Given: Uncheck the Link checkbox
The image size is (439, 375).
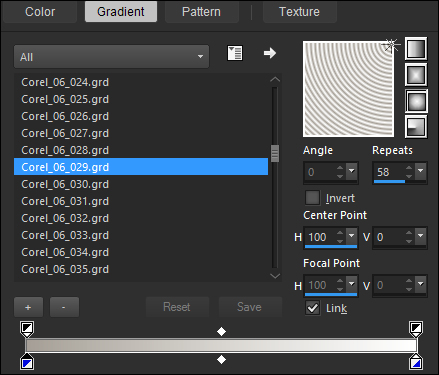Looking at the screenshot, I should coord(312,308).
